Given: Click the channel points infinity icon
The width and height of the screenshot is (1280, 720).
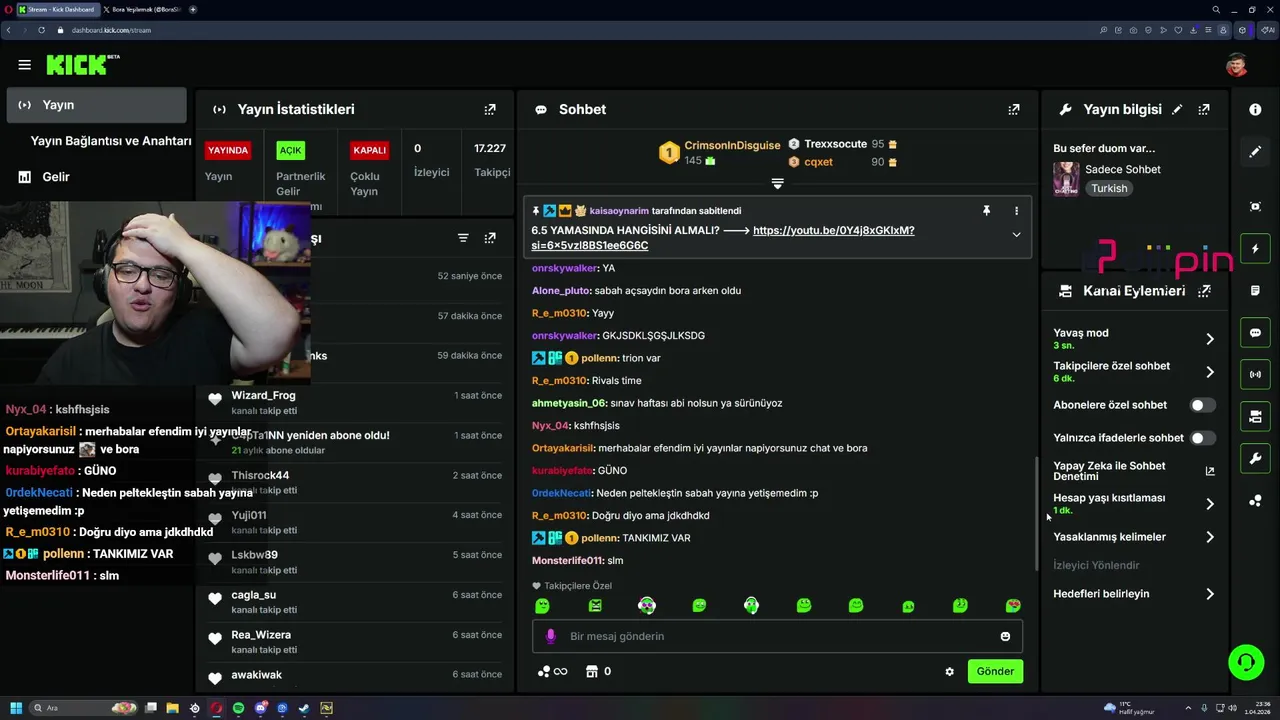Looking at the screenshot, I should click(x=552, y=672).
